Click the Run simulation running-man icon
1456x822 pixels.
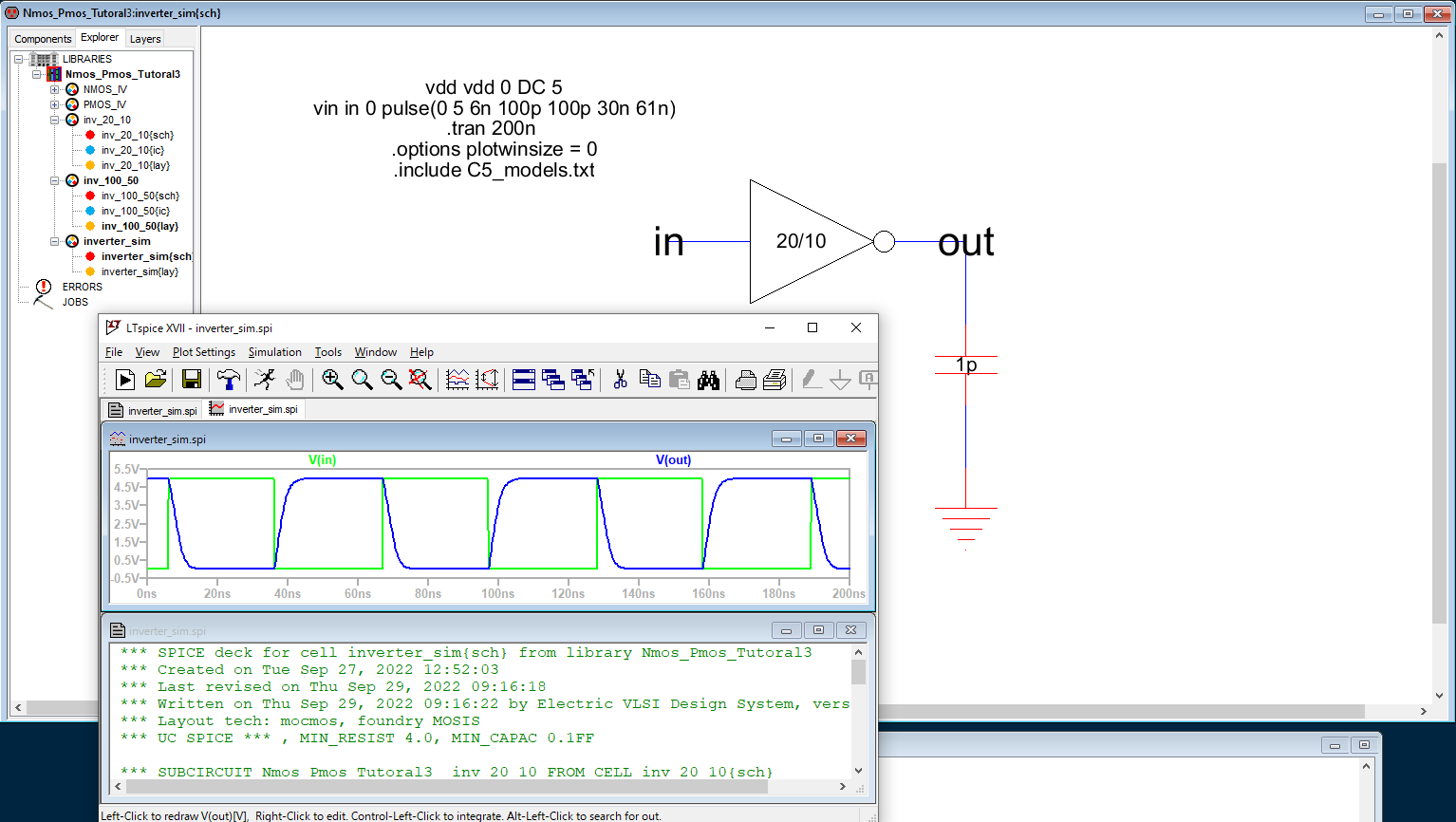click(265, 380)
